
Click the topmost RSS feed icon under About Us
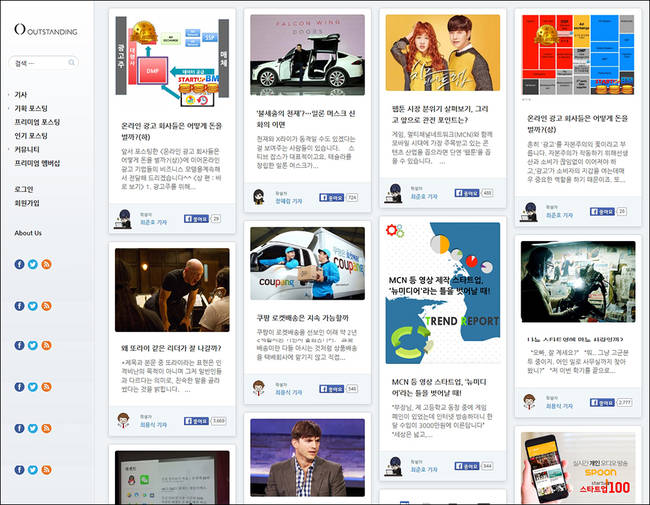[45, 264]
